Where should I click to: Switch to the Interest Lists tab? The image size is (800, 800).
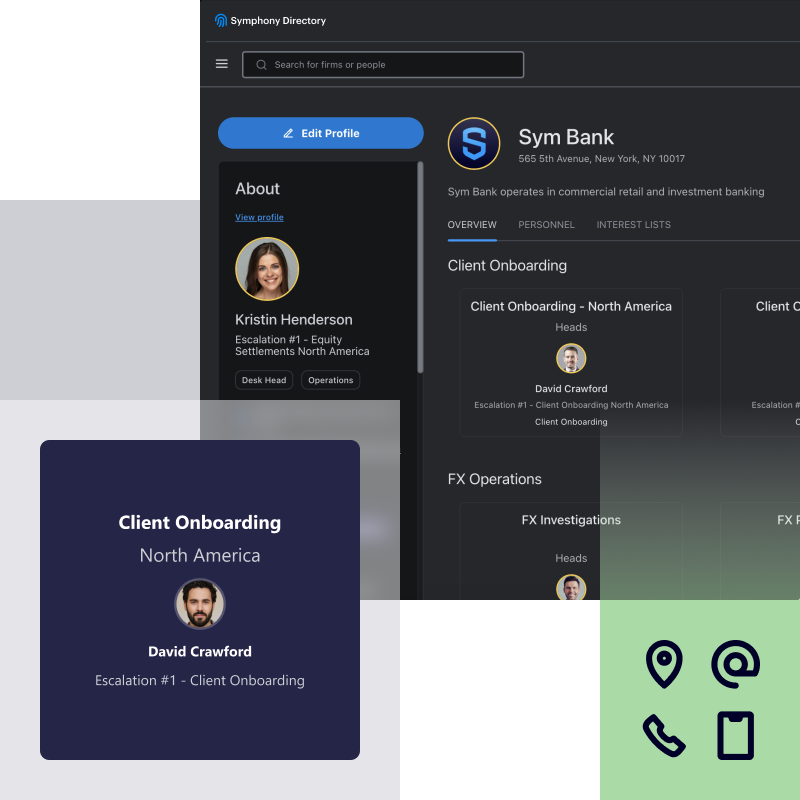tap(633, 225)
